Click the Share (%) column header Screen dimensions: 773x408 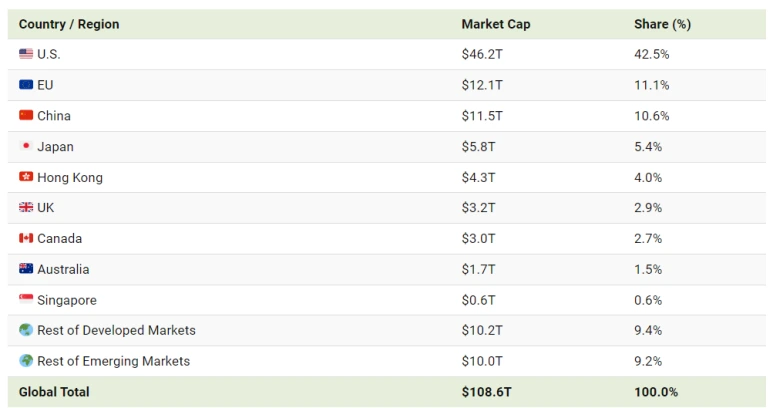(662, 24)
